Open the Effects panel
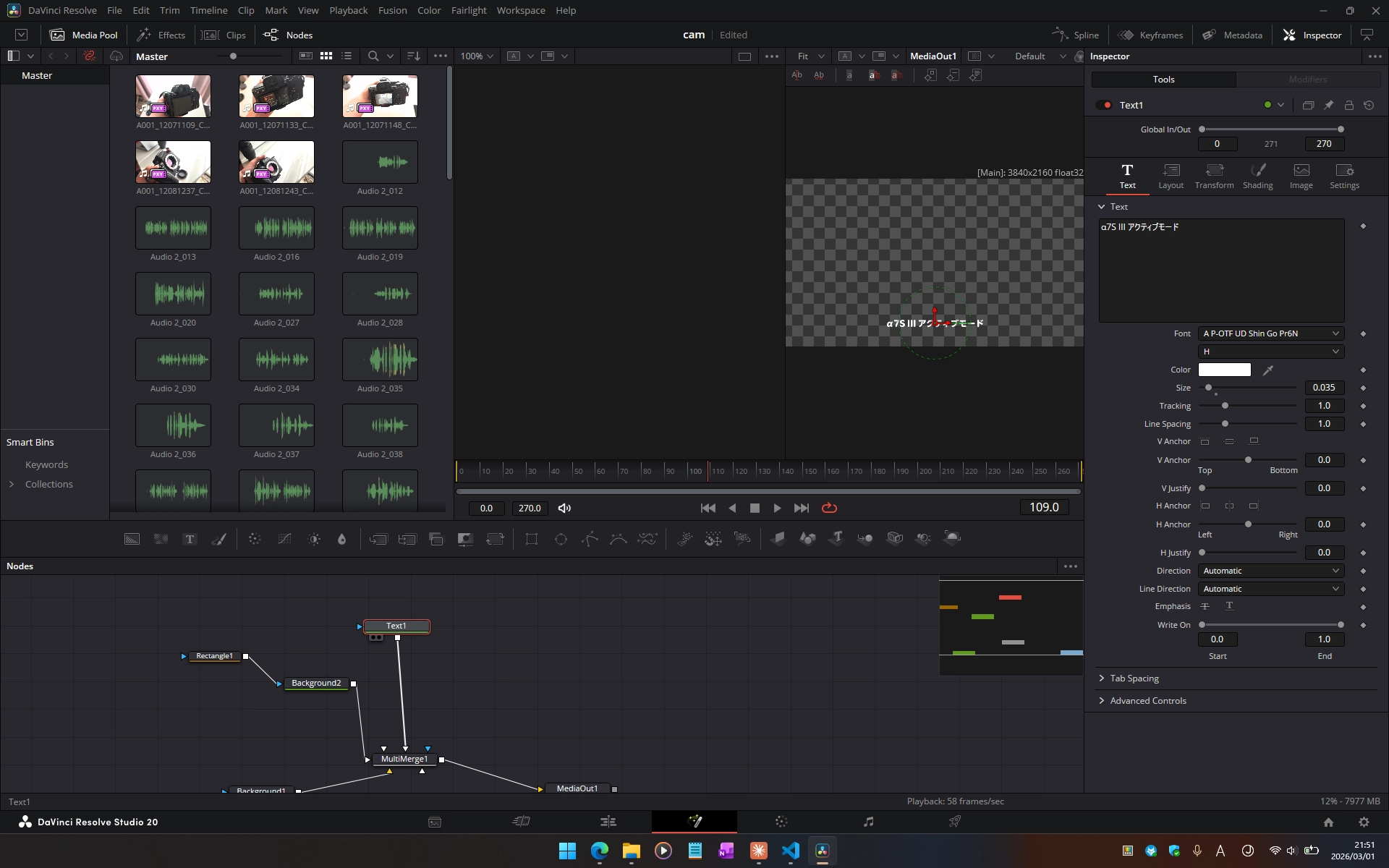1389x868 pixels. pyautogui.click(x=161, y=34)
